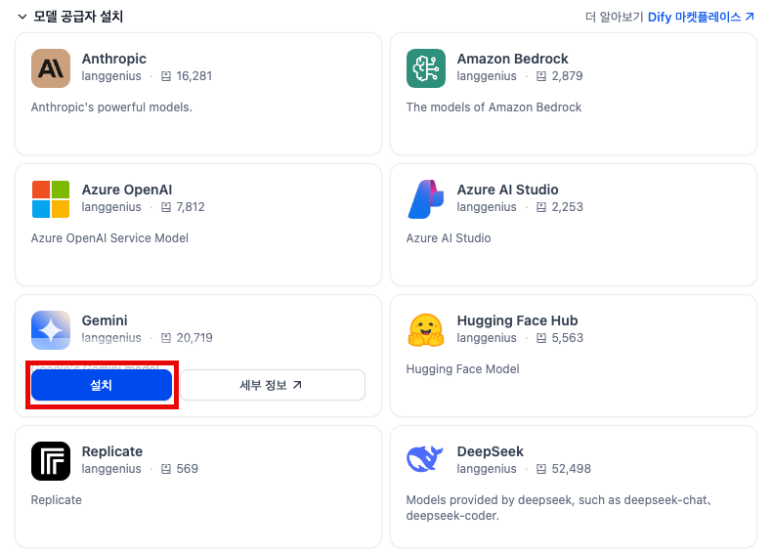Click langgenius author under Anthropic
773x552 pixels.
111,76
